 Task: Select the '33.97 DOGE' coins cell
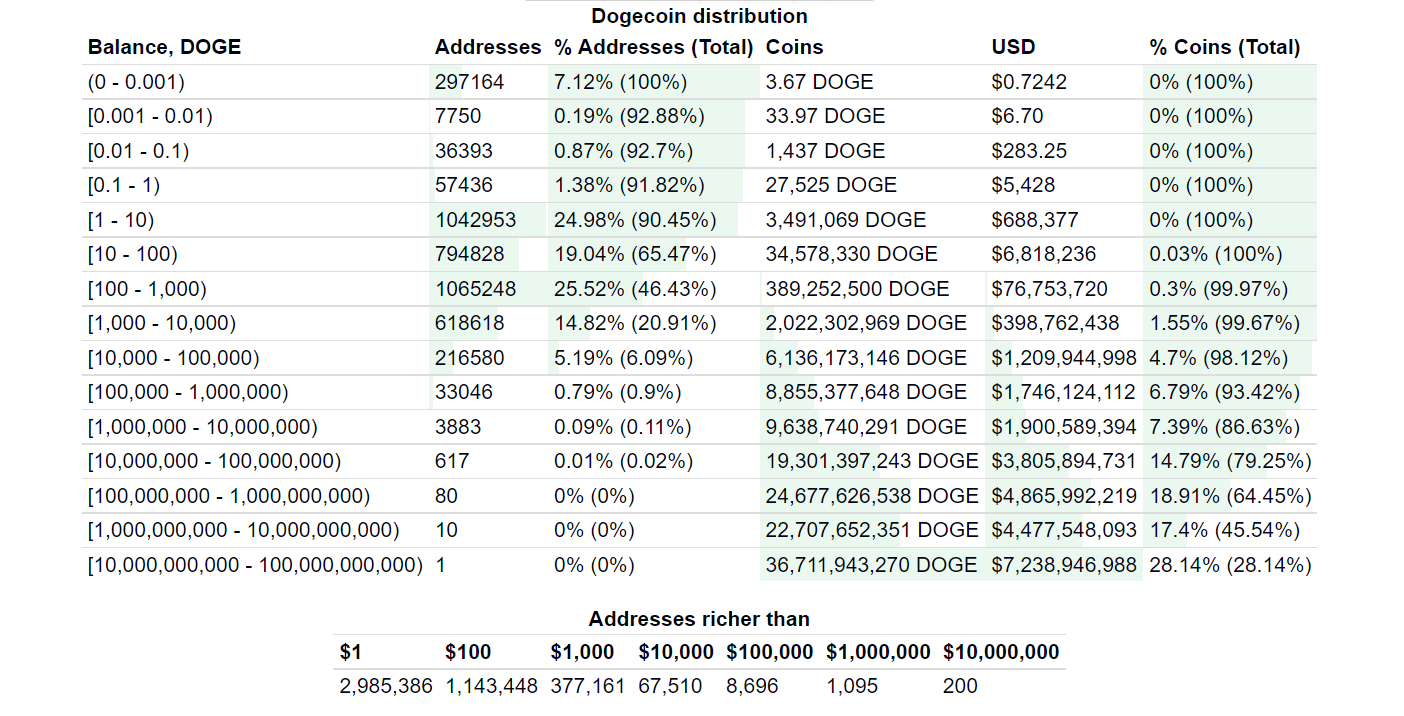click(x=826, y=116)
